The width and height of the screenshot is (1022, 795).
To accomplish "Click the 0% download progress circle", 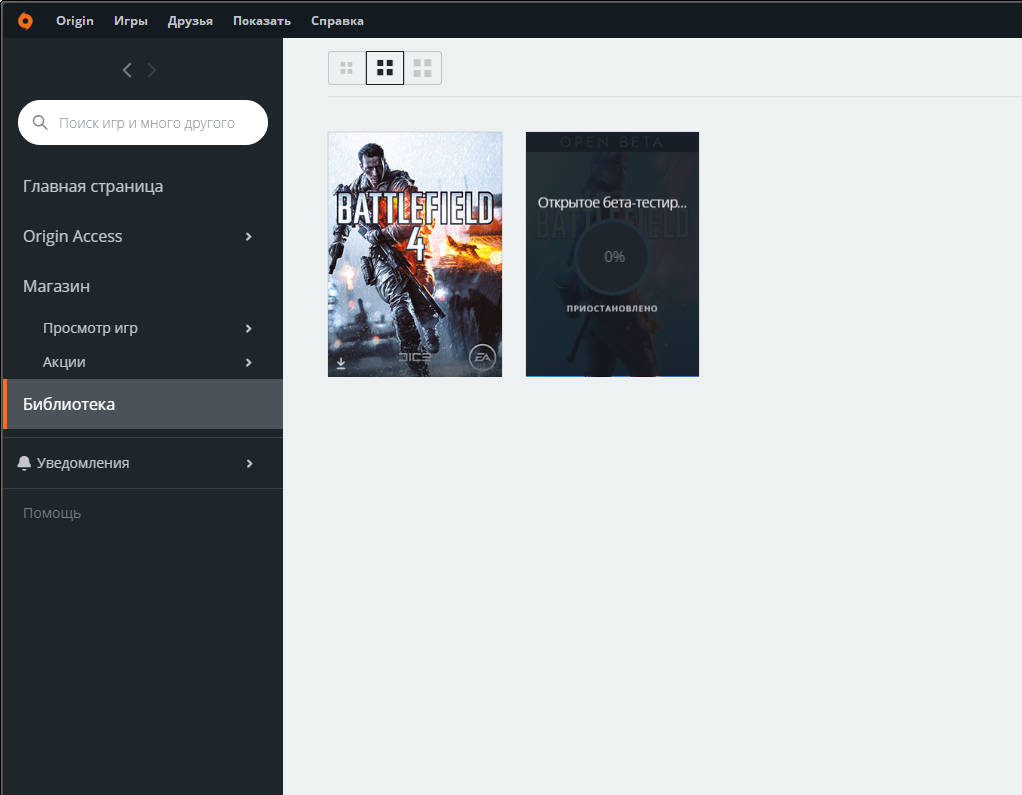I will click(612, 257).
